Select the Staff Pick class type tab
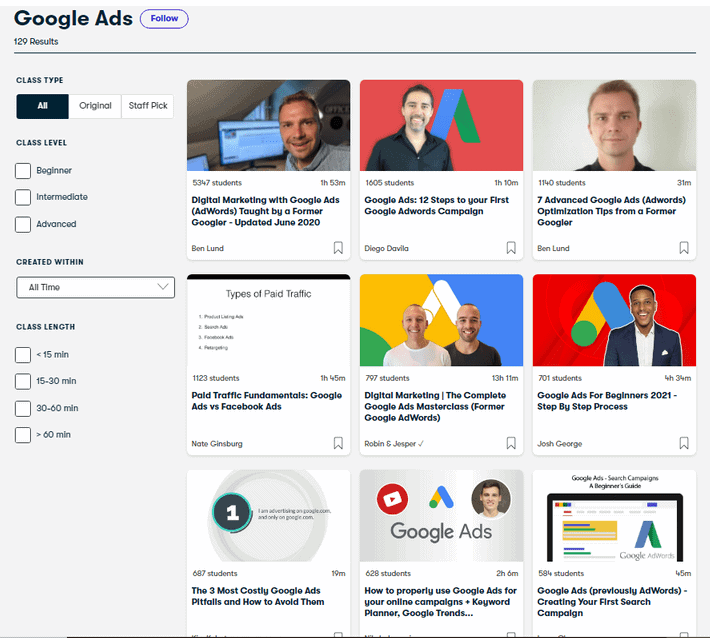The height and width of the screenshot is (638, 710). tap(148, 106)
